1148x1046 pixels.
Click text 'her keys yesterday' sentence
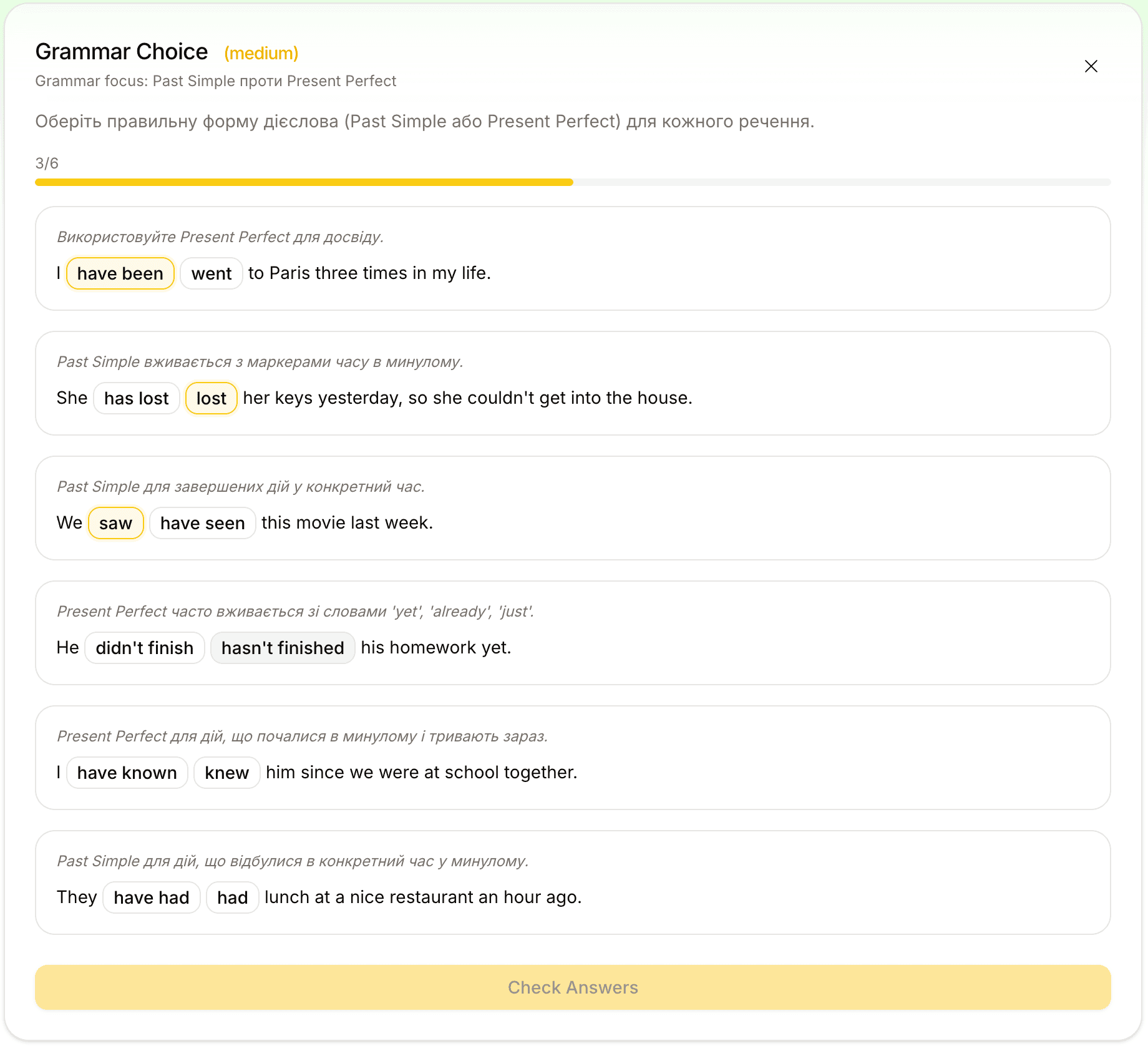tap(468, 398)
